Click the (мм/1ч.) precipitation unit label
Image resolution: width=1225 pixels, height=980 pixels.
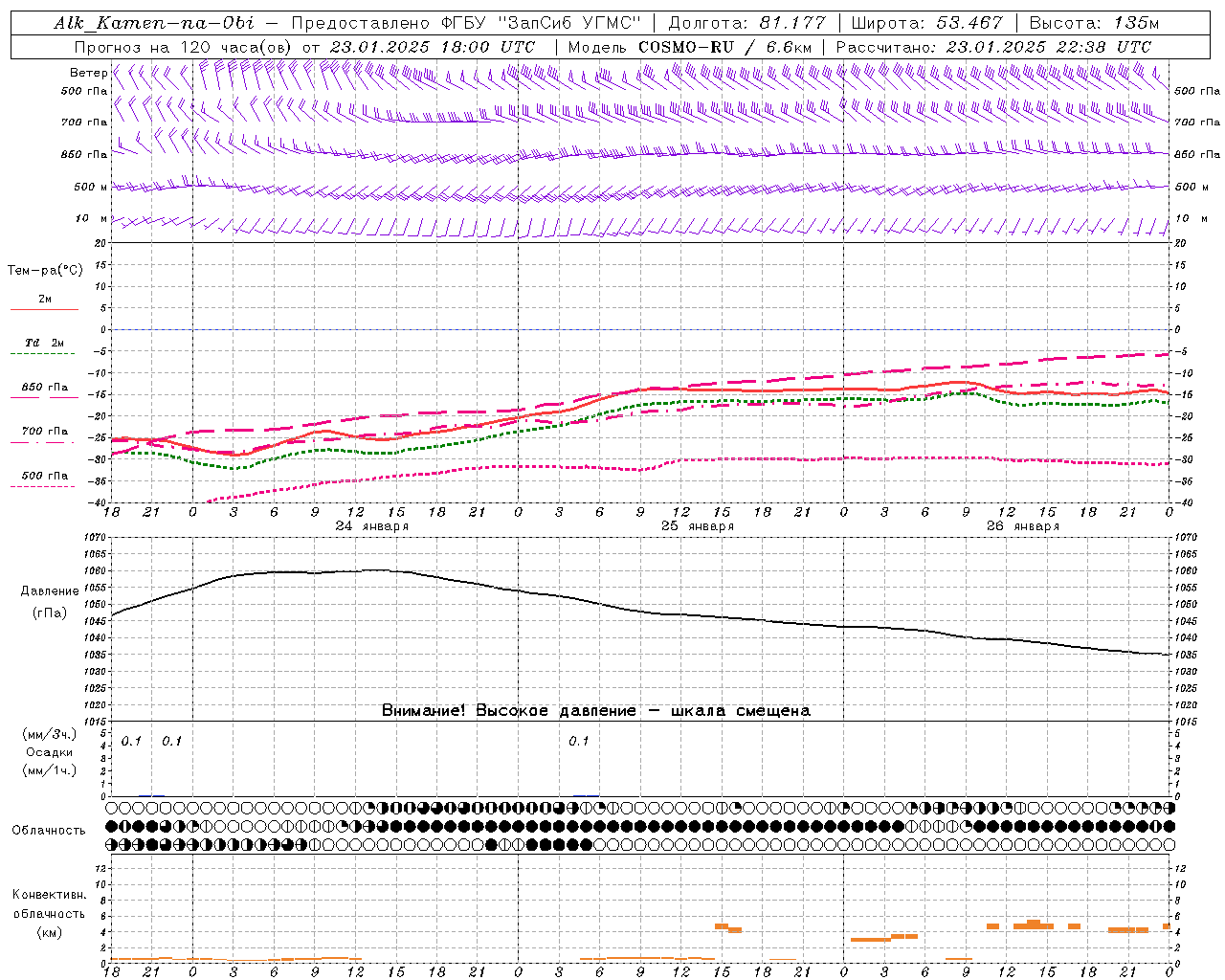tap(50, 770)
